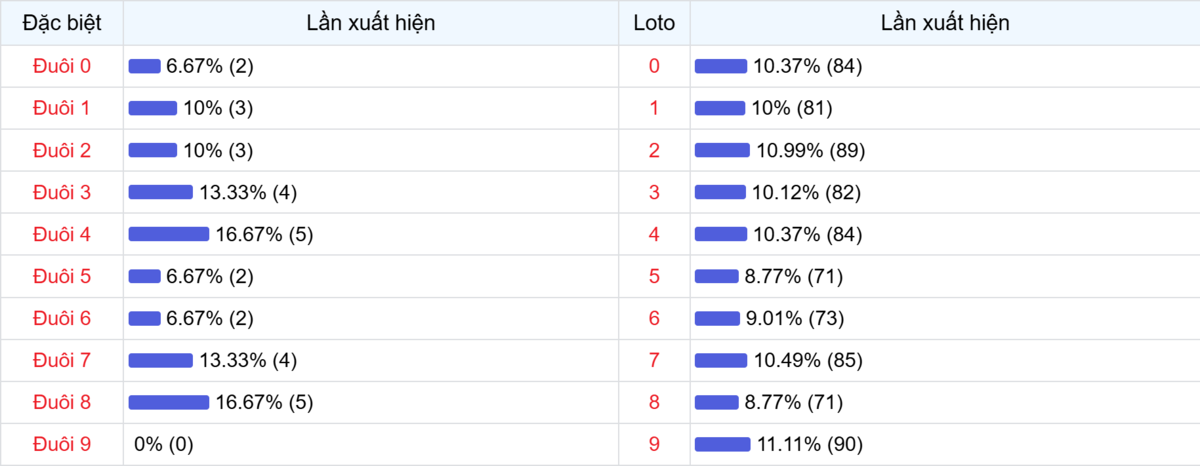Click the 'Đuôi 0' row label
Screen dimensions: 1200x466
[x=62, y=66]
